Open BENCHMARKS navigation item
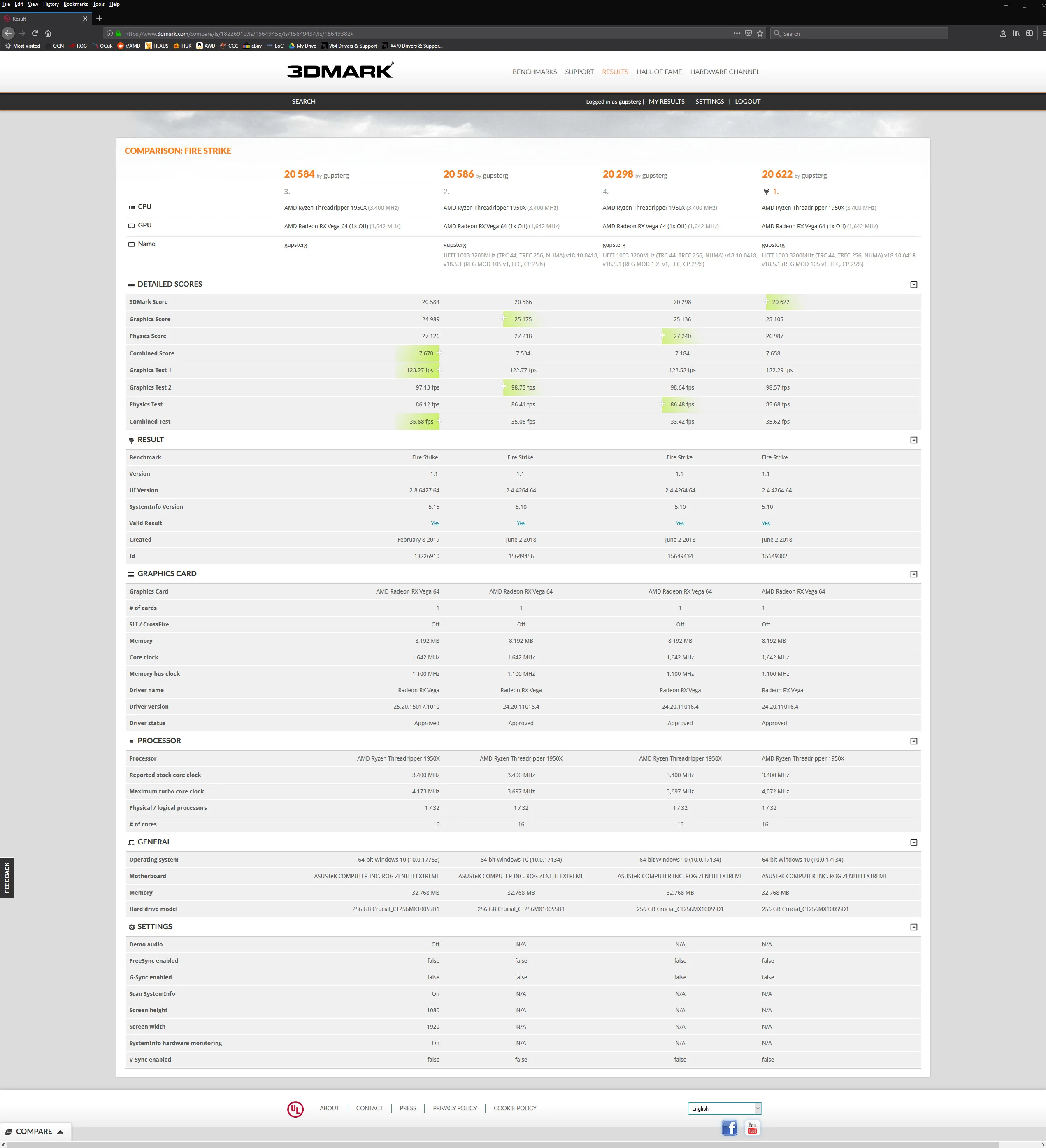The width and height of the screenshot is (1046, 1148). pos(535,72)
